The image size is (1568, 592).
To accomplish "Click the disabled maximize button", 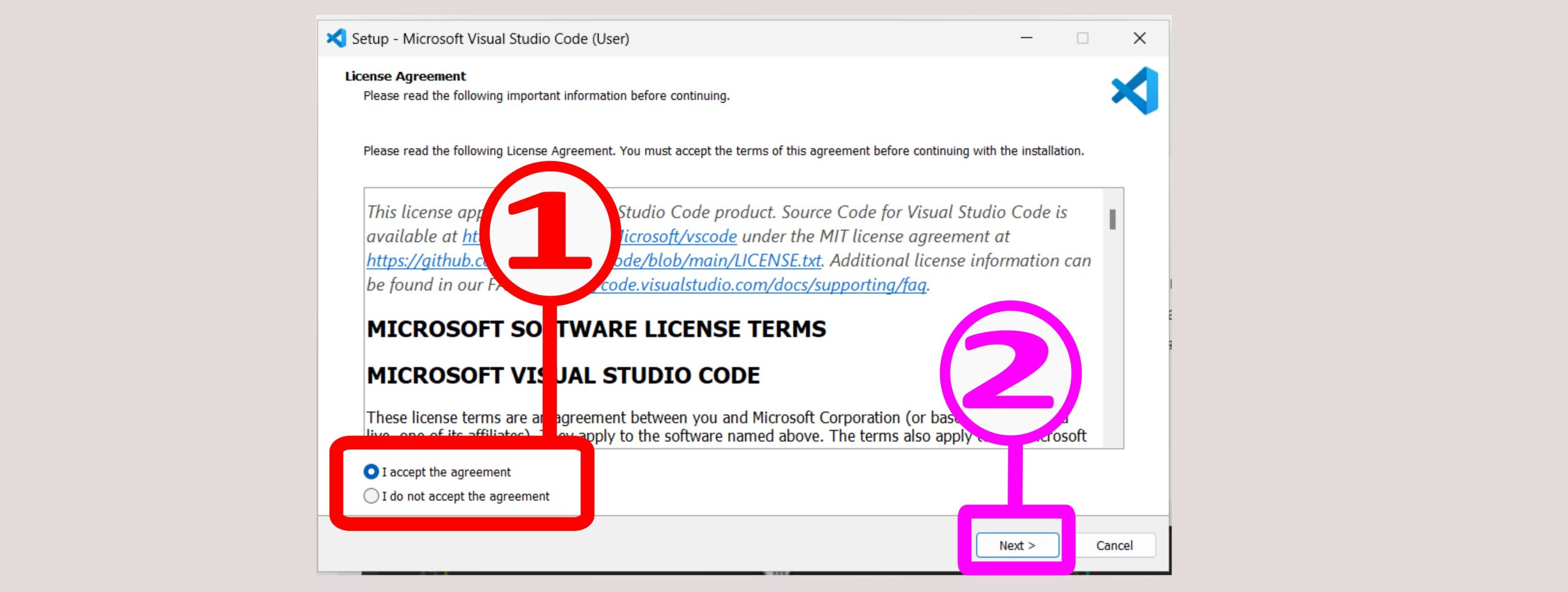I will pos(1083,38).
